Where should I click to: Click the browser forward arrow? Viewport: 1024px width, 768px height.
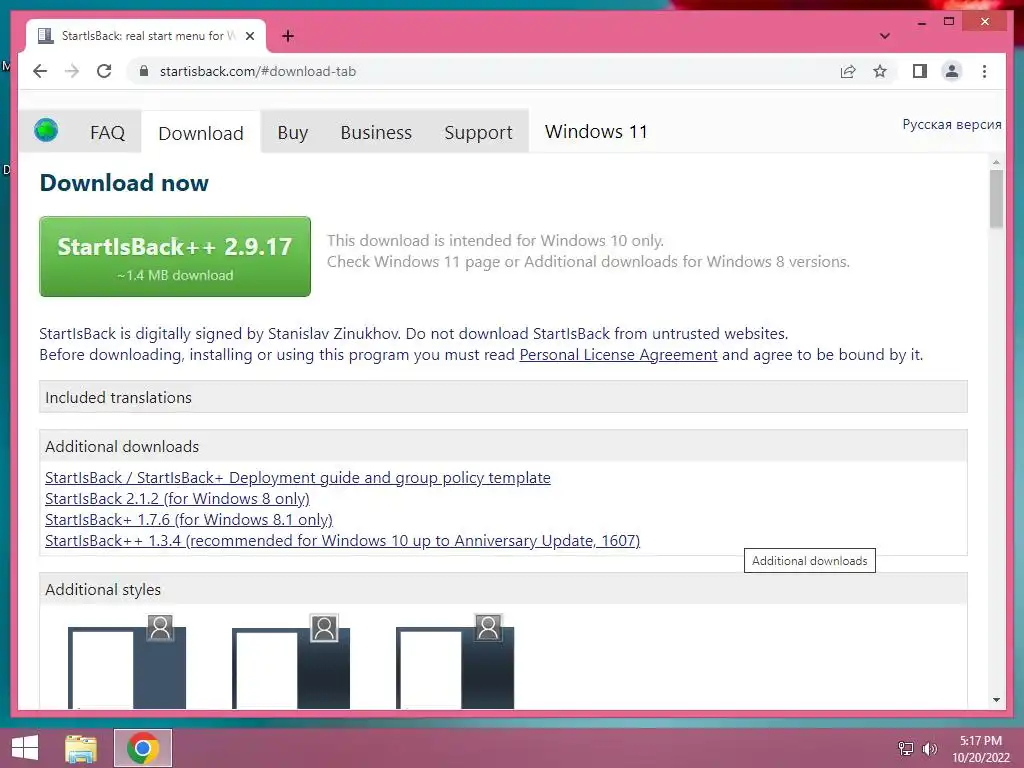(x=72, y=71)
